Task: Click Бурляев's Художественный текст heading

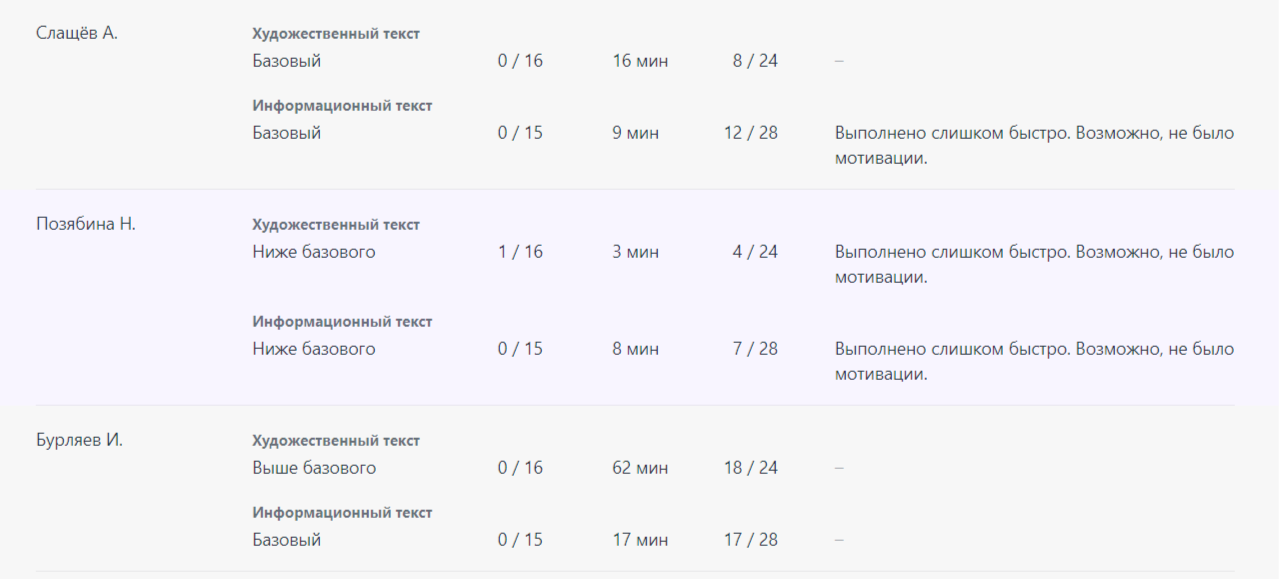Action: [x=336, y=441]
